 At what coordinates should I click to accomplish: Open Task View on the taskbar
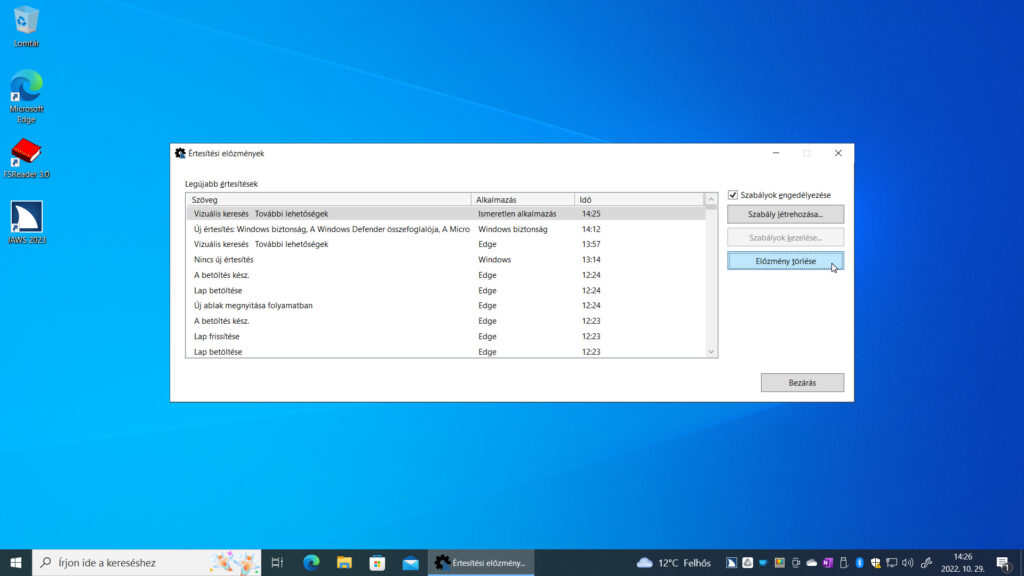point(277,562)
